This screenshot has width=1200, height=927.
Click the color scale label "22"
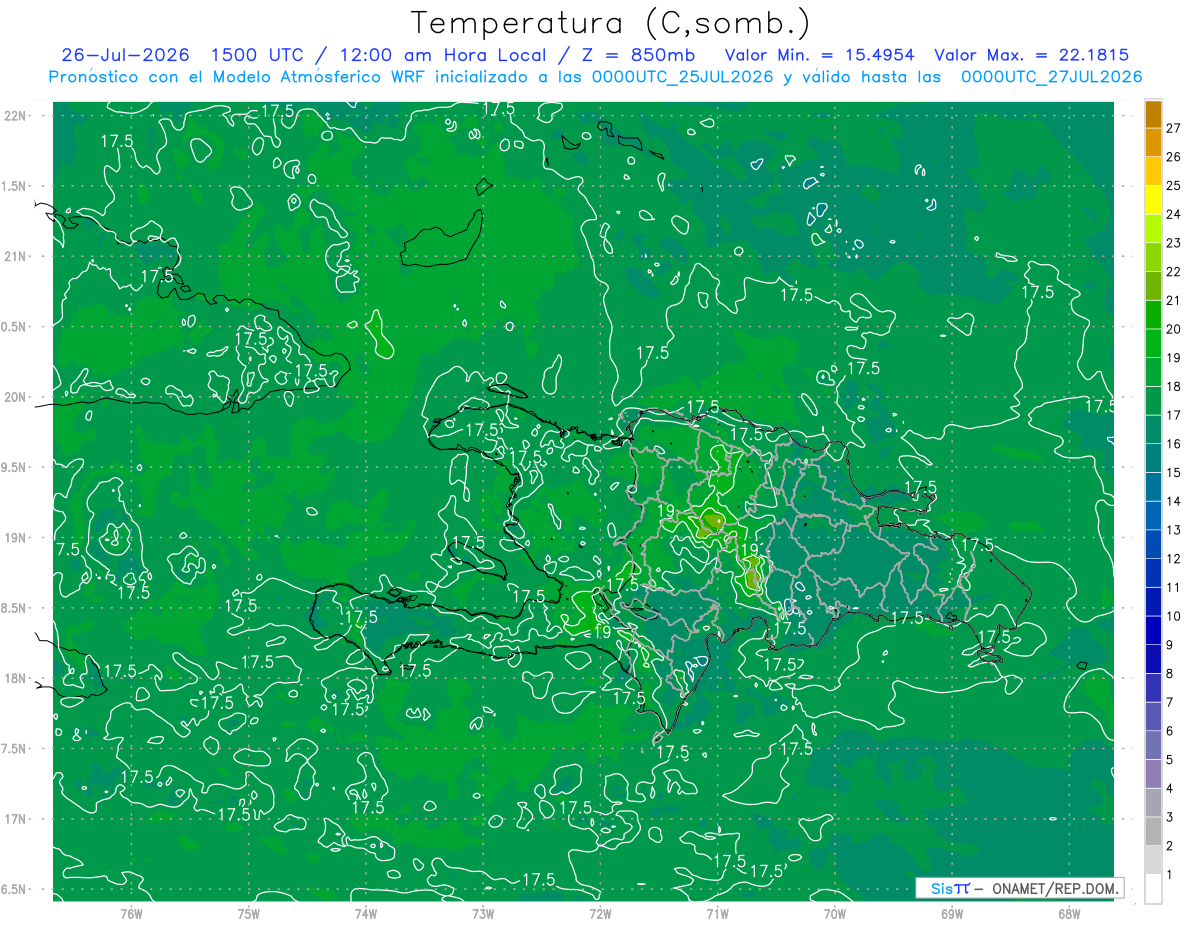pyautogui.click(x=1174, y=272)
